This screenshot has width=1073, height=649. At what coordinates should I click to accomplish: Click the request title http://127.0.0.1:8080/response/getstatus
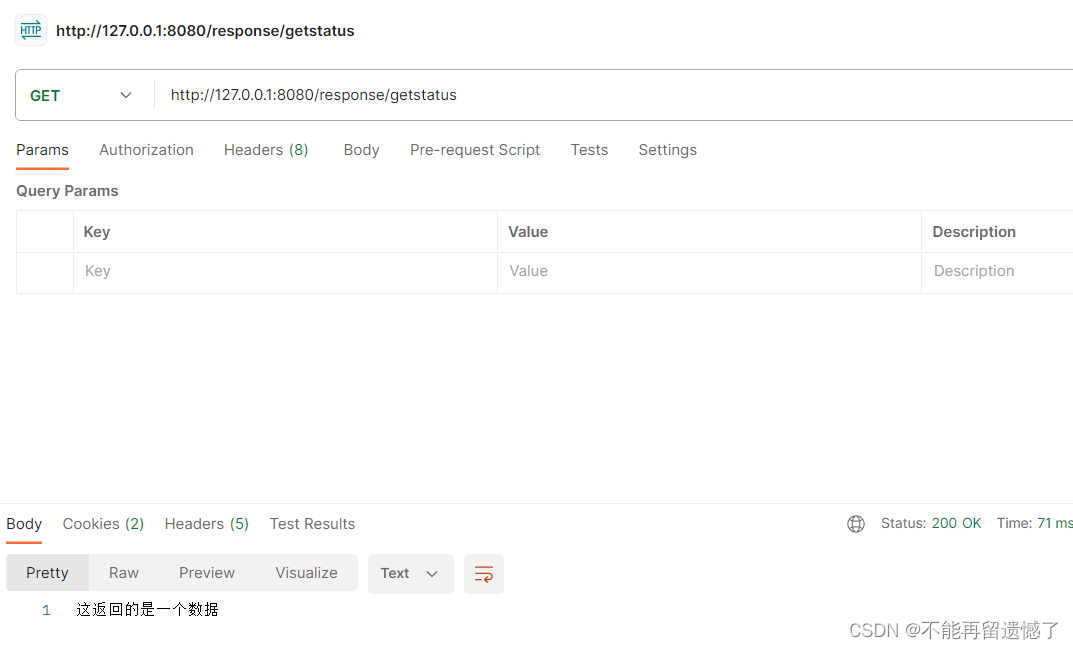tap(205, 31)
